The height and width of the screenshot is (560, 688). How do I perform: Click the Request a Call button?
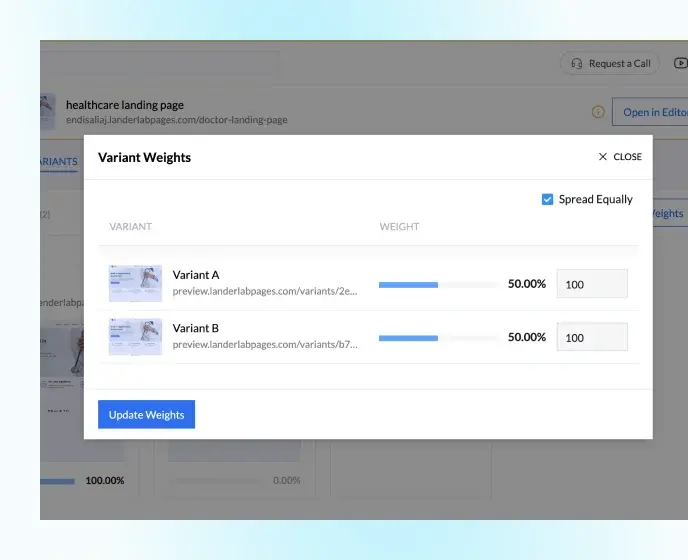pyautogui.click(x=610, y=63)
